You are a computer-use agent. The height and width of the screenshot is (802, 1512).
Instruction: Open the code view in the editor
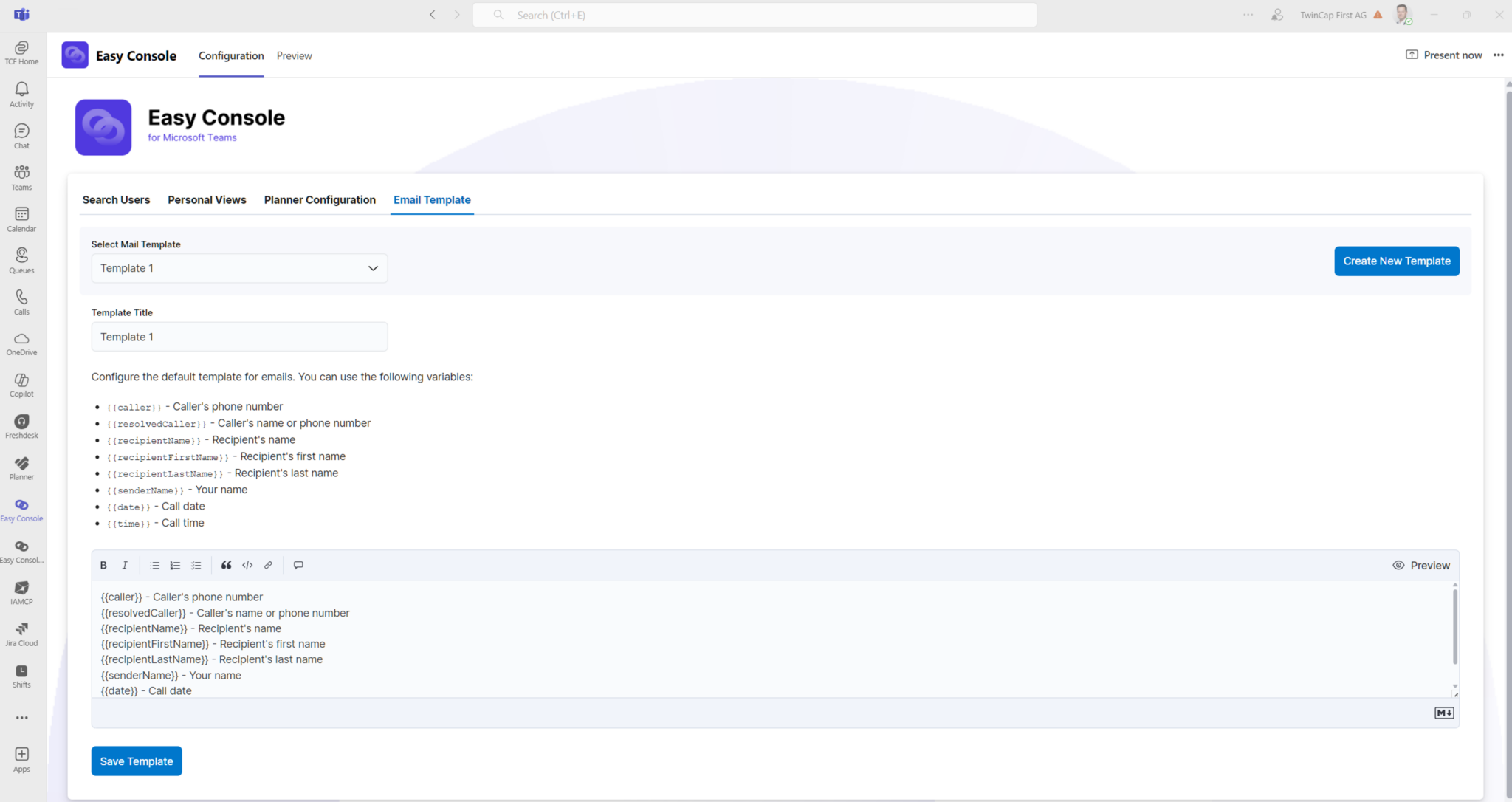coord(247,565)
